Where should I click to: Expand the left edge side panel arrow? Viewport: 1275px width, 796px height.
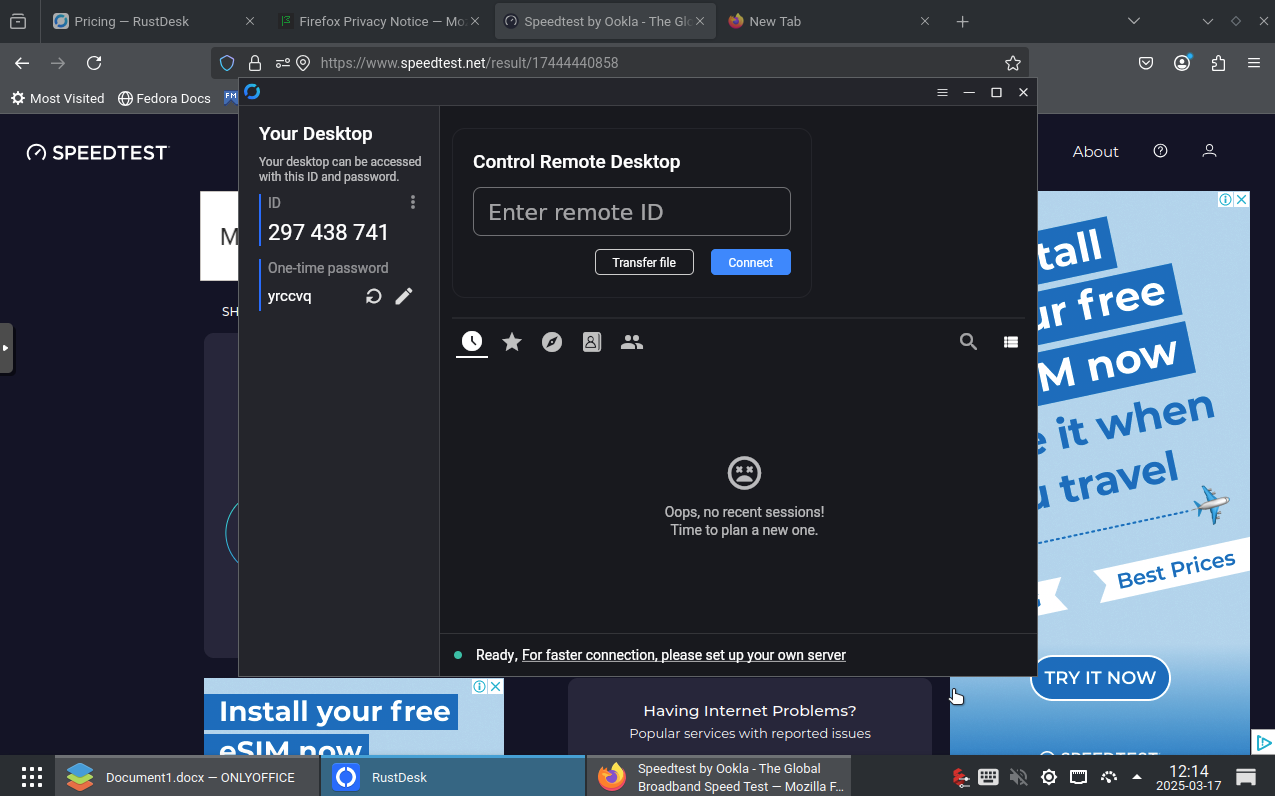(x=6, y=348)
